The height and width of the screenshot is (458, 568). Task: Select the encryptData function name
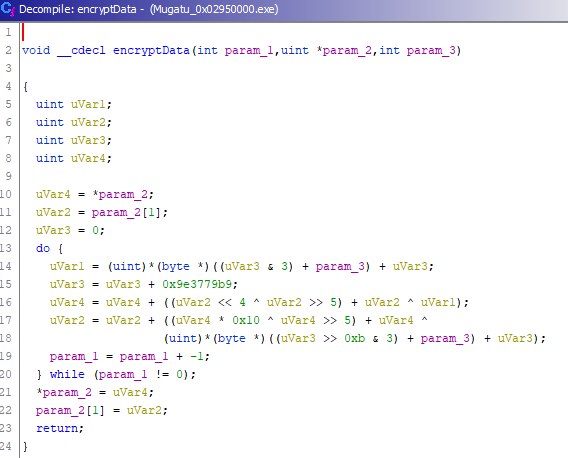(x=151, y=50)
